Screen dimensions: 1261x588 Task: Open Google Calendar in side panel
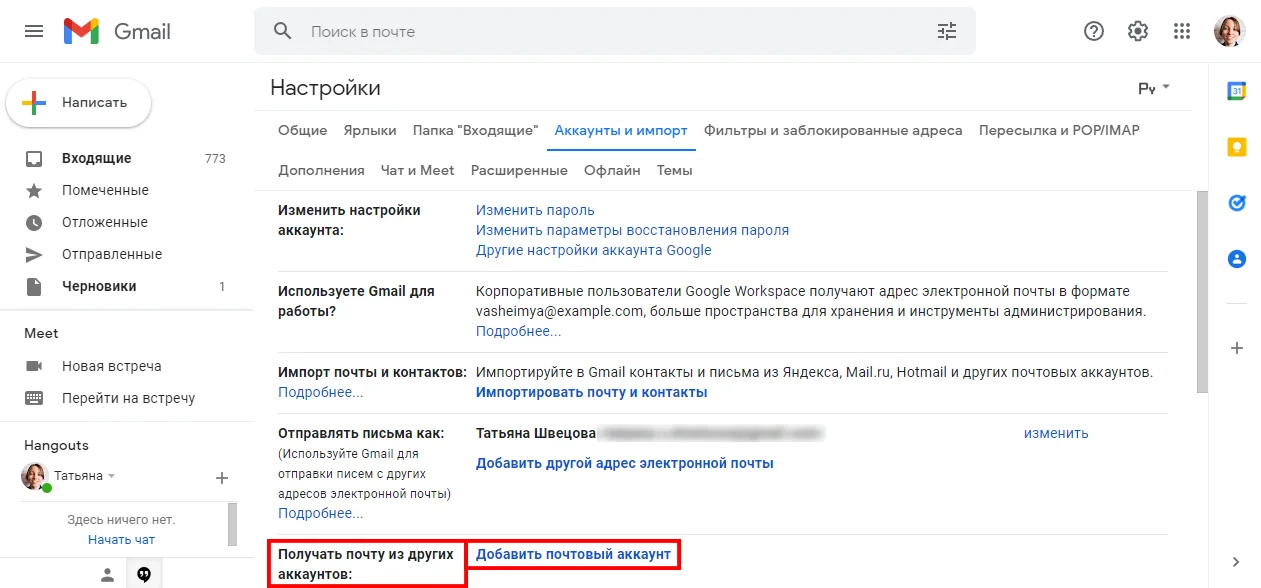(x=1237, y=91)
